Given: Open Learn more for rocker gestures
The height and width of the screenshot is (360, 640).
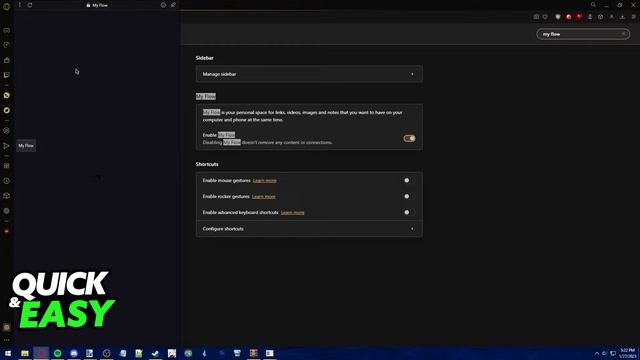Looking at the screenshot, I should click(x=264, y=196).
